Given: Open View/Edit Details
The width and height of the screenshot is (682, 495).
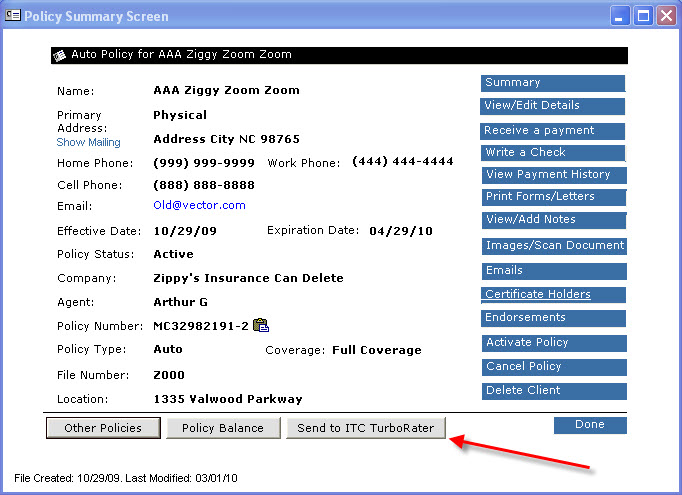Looking at the screenshot, I should (x=552, y=106).
